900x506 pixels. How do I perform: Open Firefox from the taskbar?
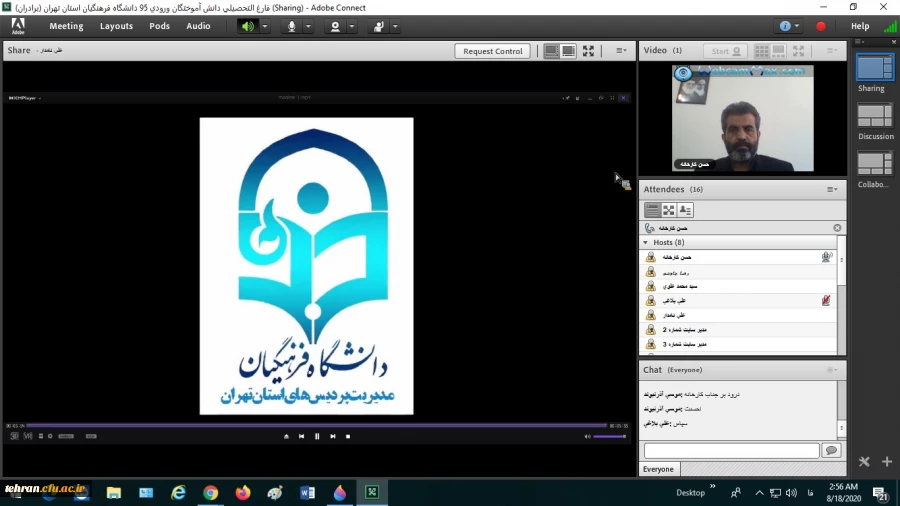243,493
